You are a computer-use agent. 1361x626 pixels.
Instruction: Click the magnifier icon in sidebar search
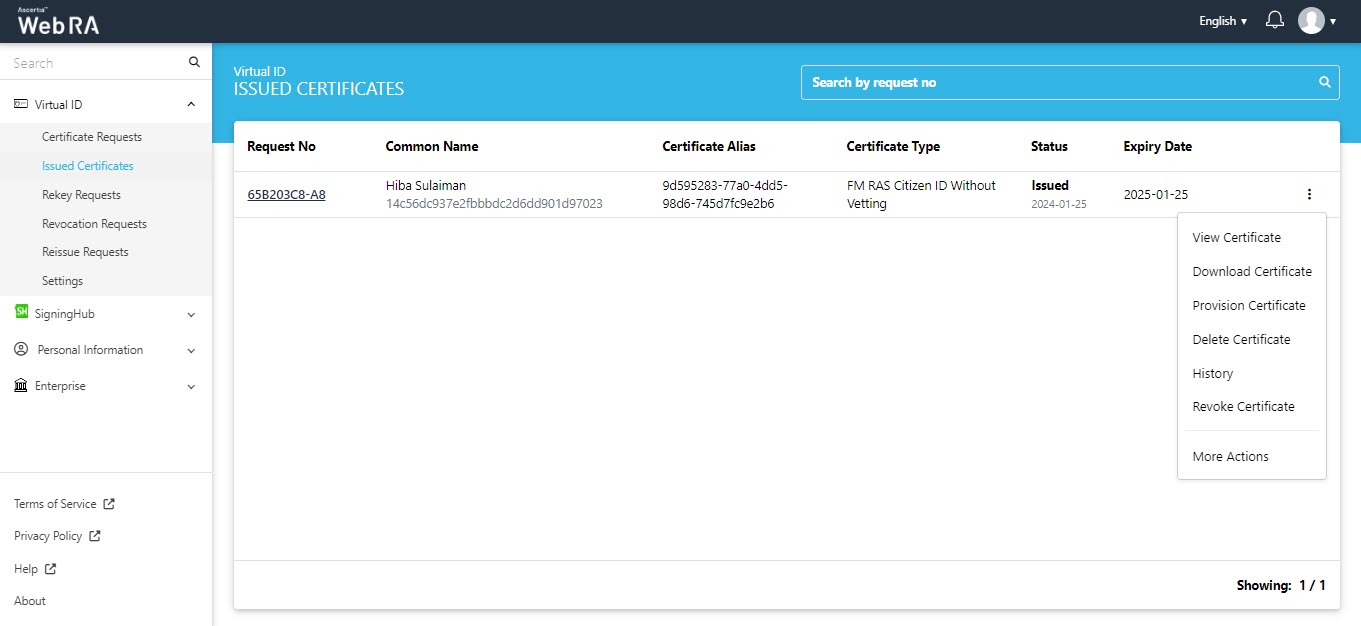tap(194, 62)
